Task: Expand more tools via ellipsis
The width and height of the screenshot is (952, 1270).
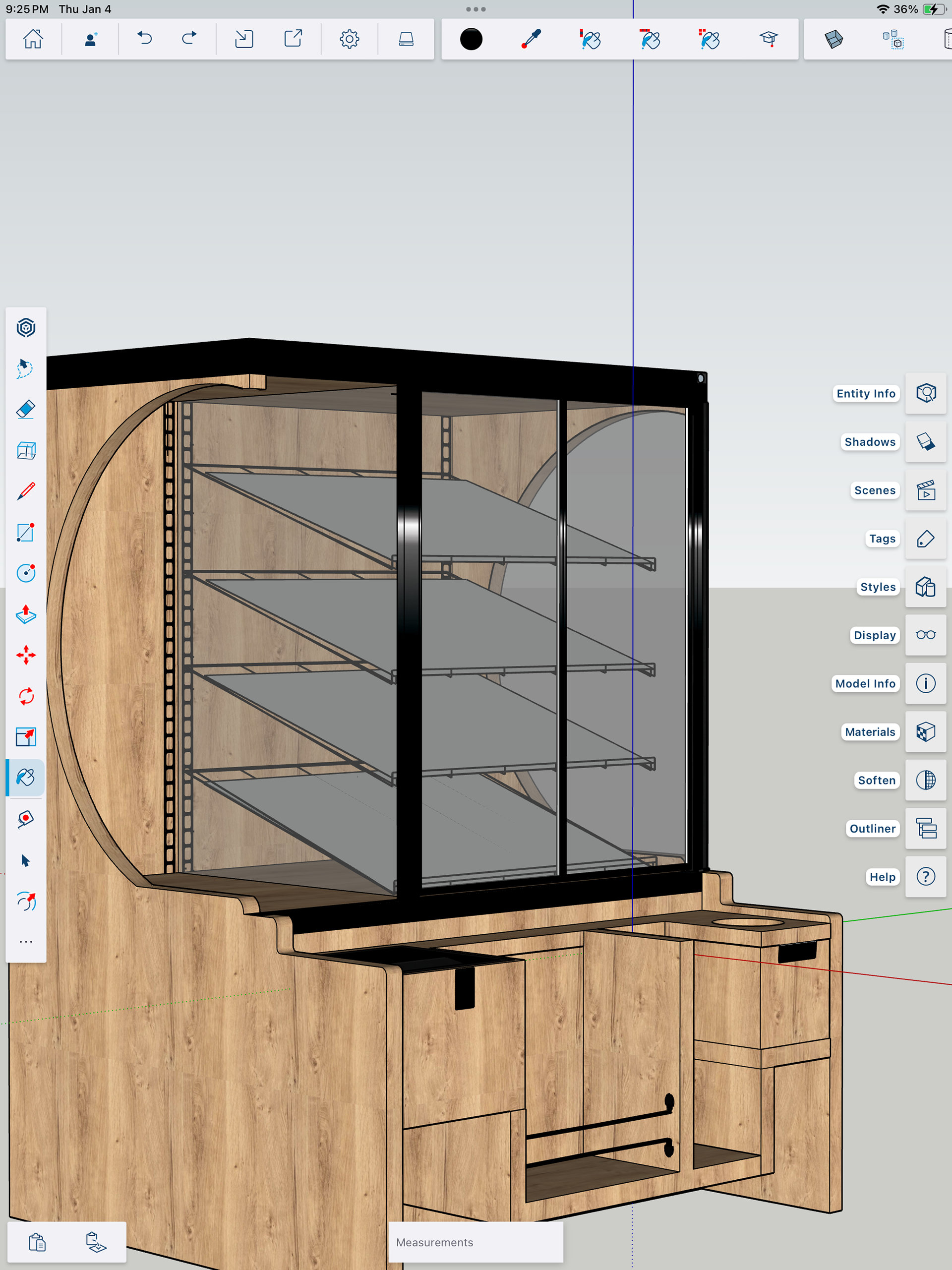Action: [x=26, y=942]
